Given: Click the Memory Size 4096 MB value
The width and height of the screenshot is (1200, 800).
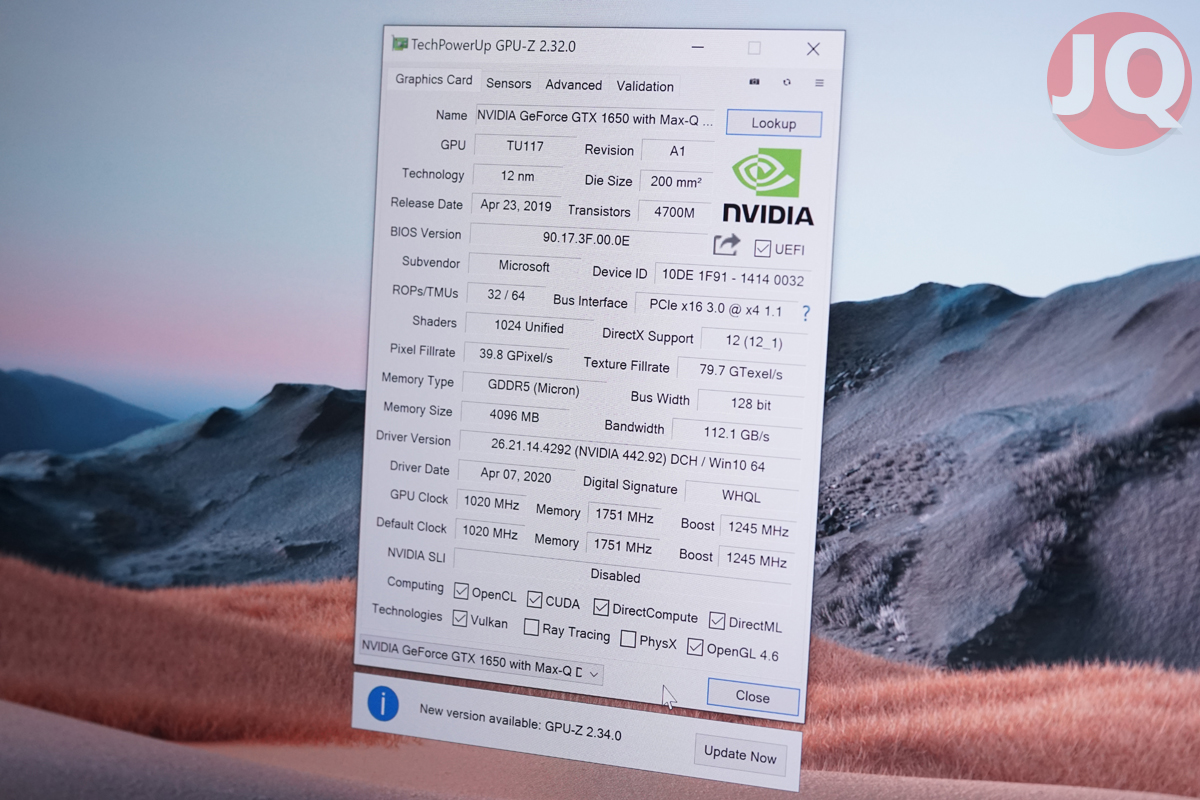Looking at the screenshot, I should (515, 415).
